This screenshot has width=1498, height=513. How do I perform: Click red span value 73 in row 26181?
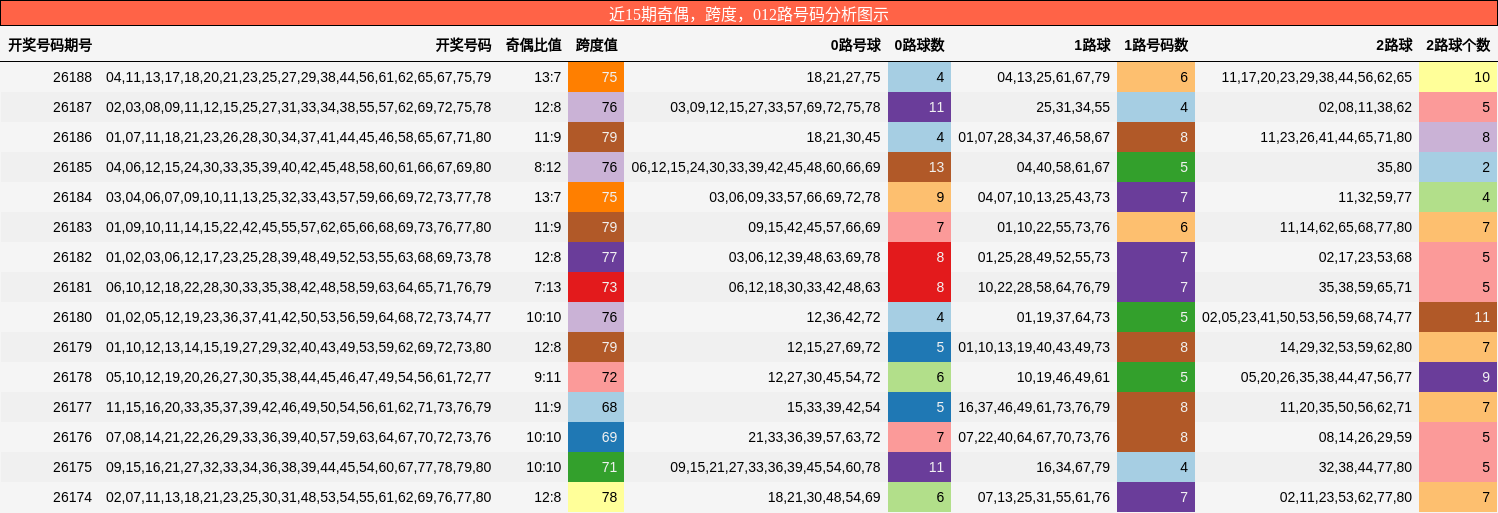(596, 287)
